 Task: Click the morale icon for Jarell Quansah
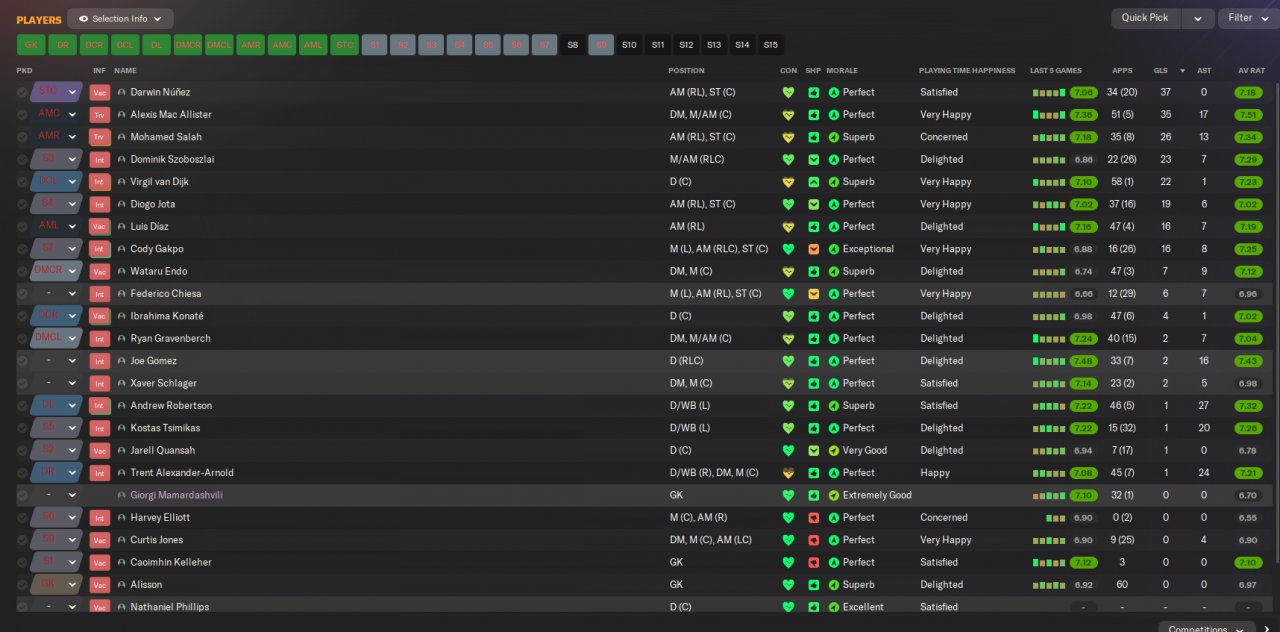tap(834, 450)
